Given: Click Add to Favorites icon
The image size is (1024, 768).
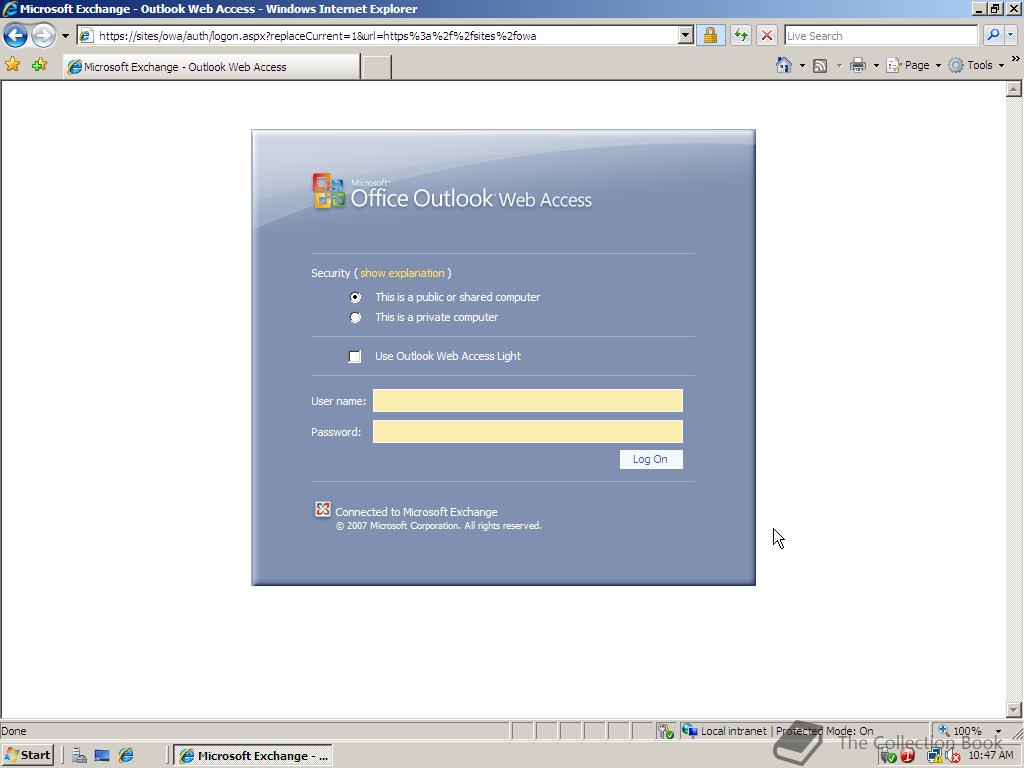Looking at the screenshot, I should 40,65.
